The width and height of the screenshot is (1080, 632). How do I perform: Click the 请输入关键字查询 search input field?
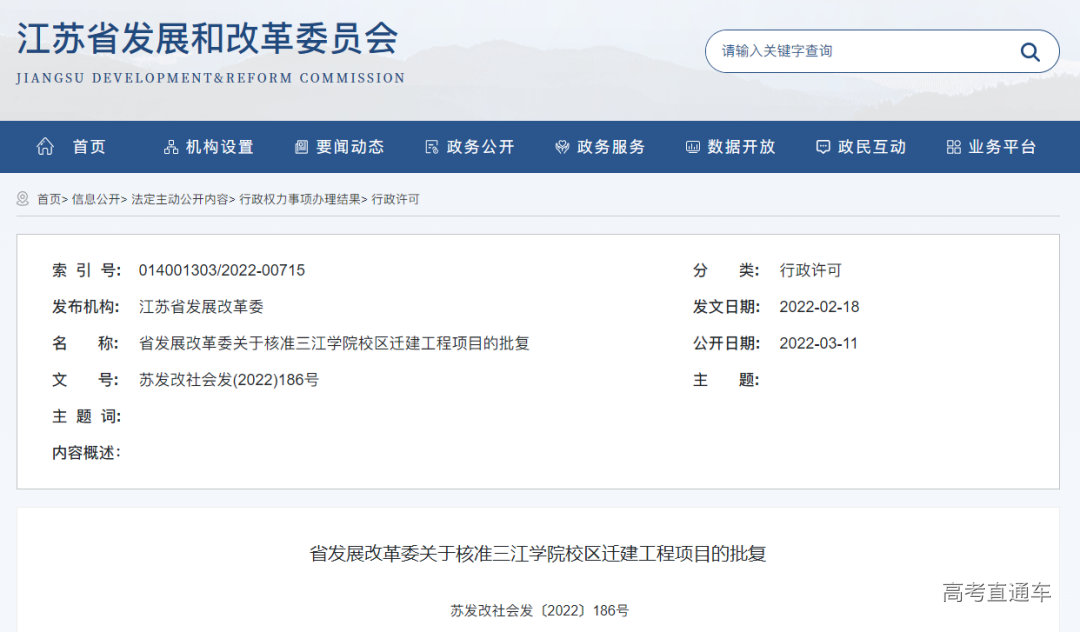[850, 51]
